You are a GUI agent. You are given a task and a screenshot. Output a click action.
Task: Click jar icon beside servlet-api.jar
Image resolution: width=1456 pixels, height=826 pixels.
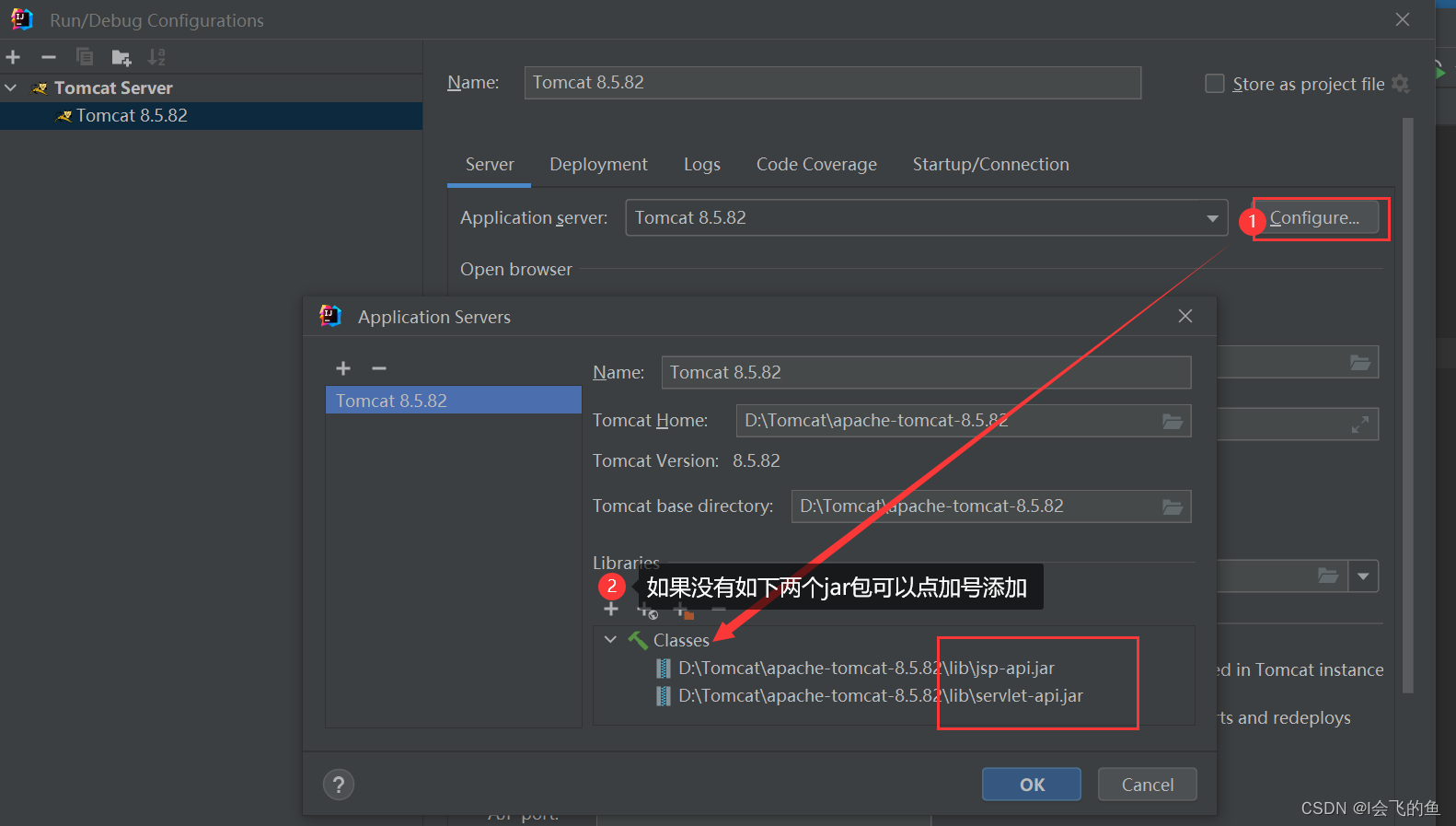tap(663, 696)
